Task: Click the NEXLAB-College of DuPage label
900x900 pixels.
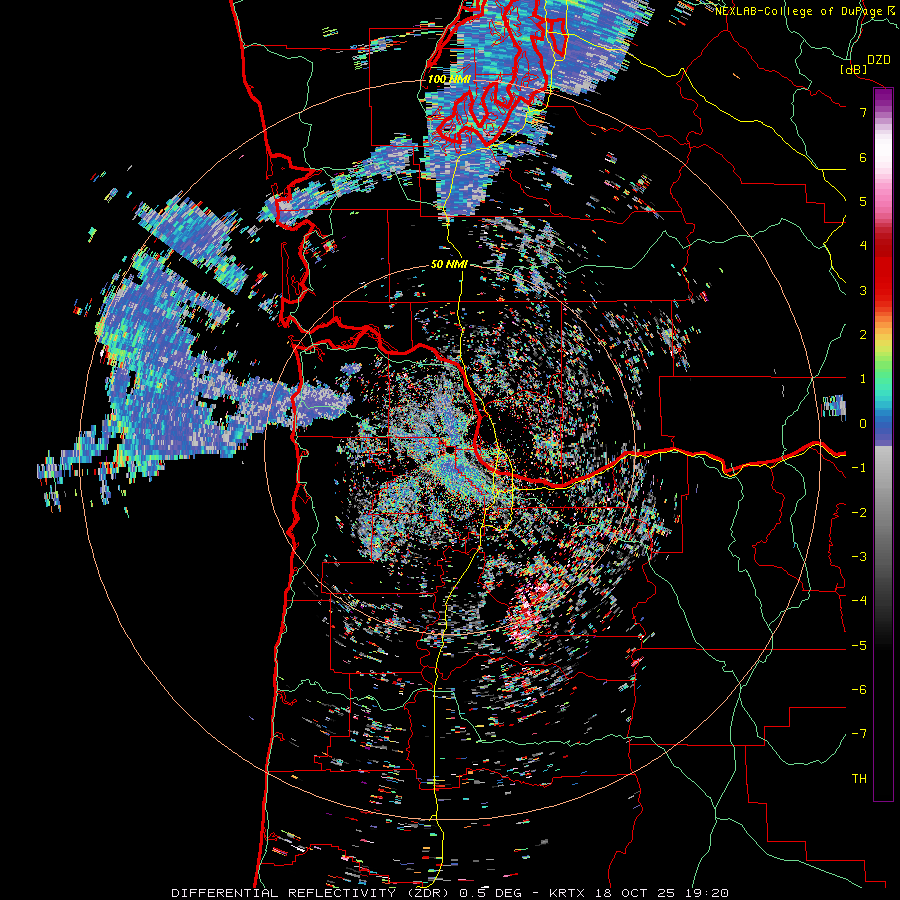Action: [x=801, y=11]
